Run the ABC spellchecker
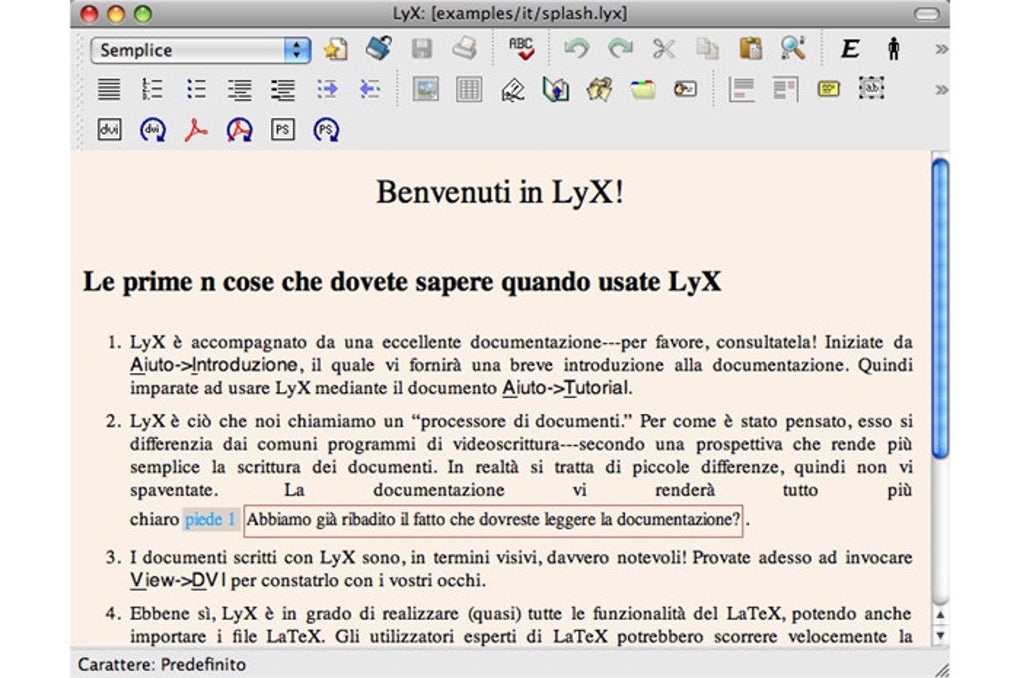1020x678 pixels. click(x=521, y=48)
